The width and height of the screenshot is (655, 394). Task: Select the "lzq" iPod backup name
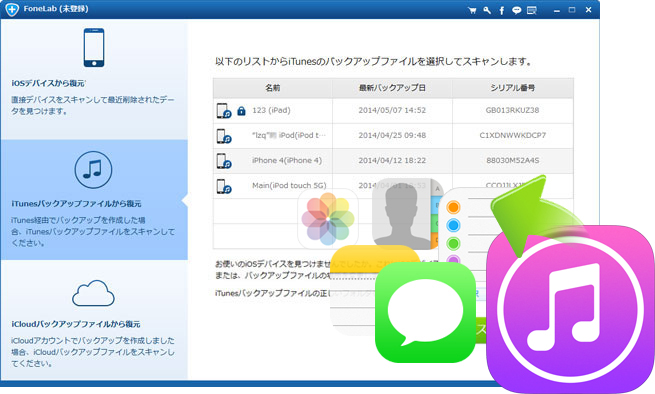289,135
